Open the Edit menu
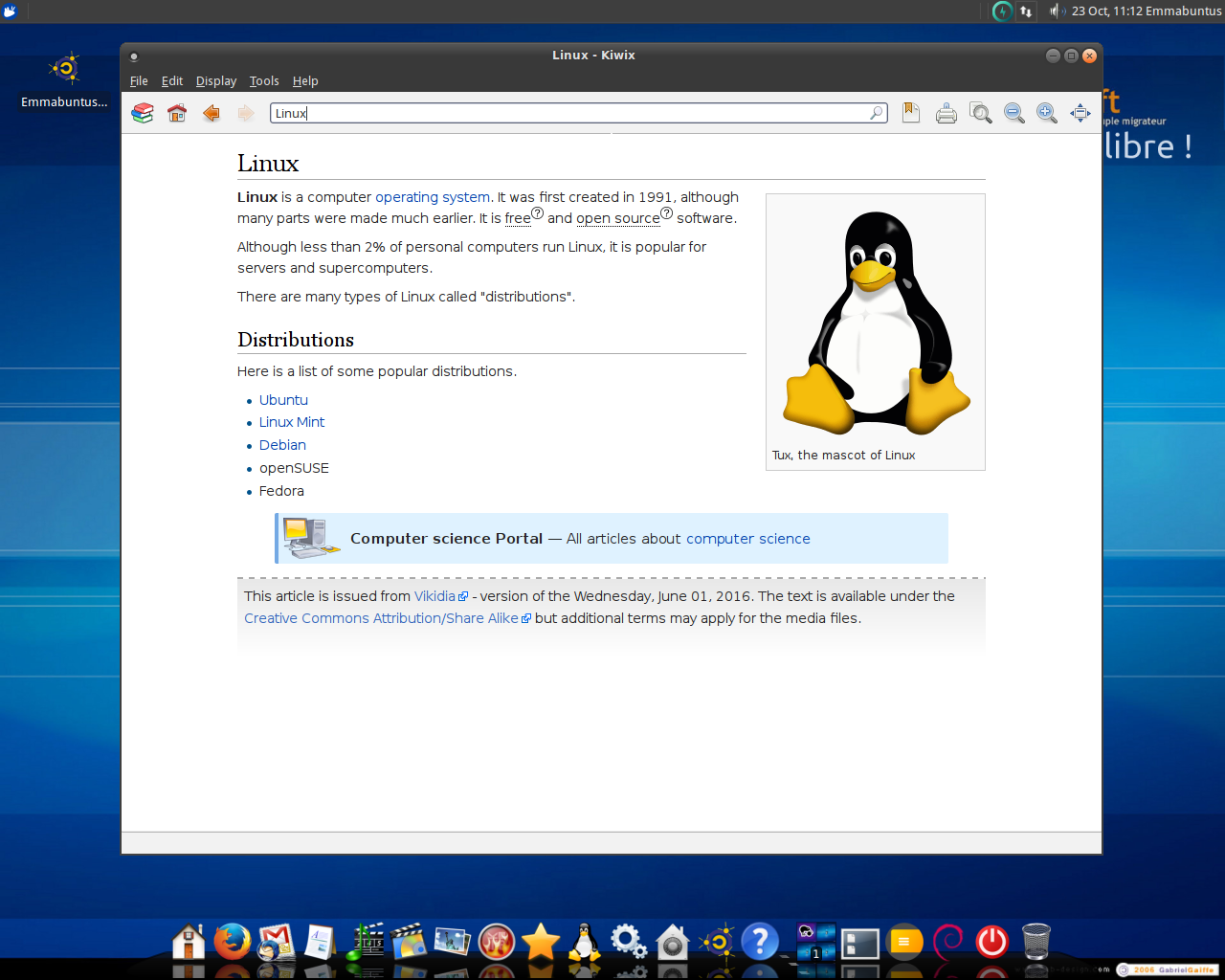1225x980 pixels. click(x=172, y=81)
